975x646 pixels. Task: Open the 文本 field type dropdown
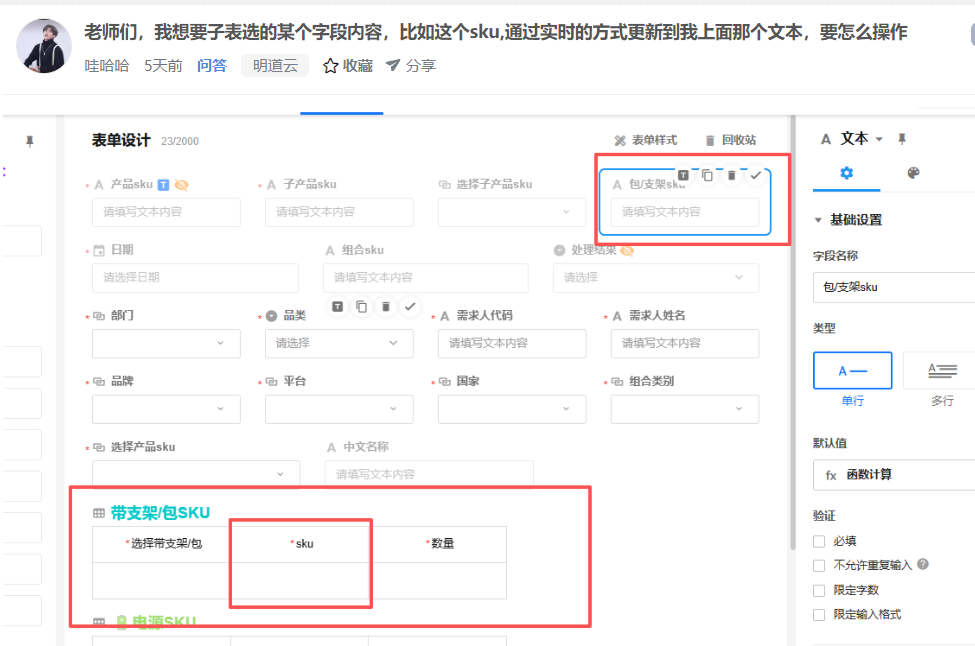[x=879, y=139]
